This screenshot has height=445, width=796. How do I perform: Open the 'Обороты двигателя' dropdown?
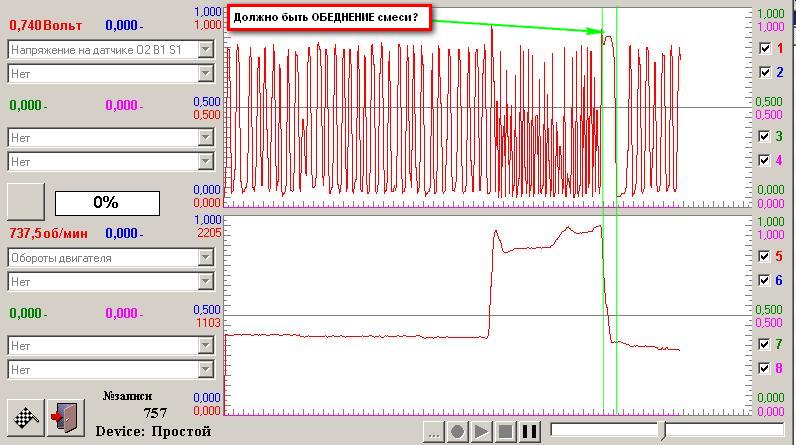pos(111,258)
